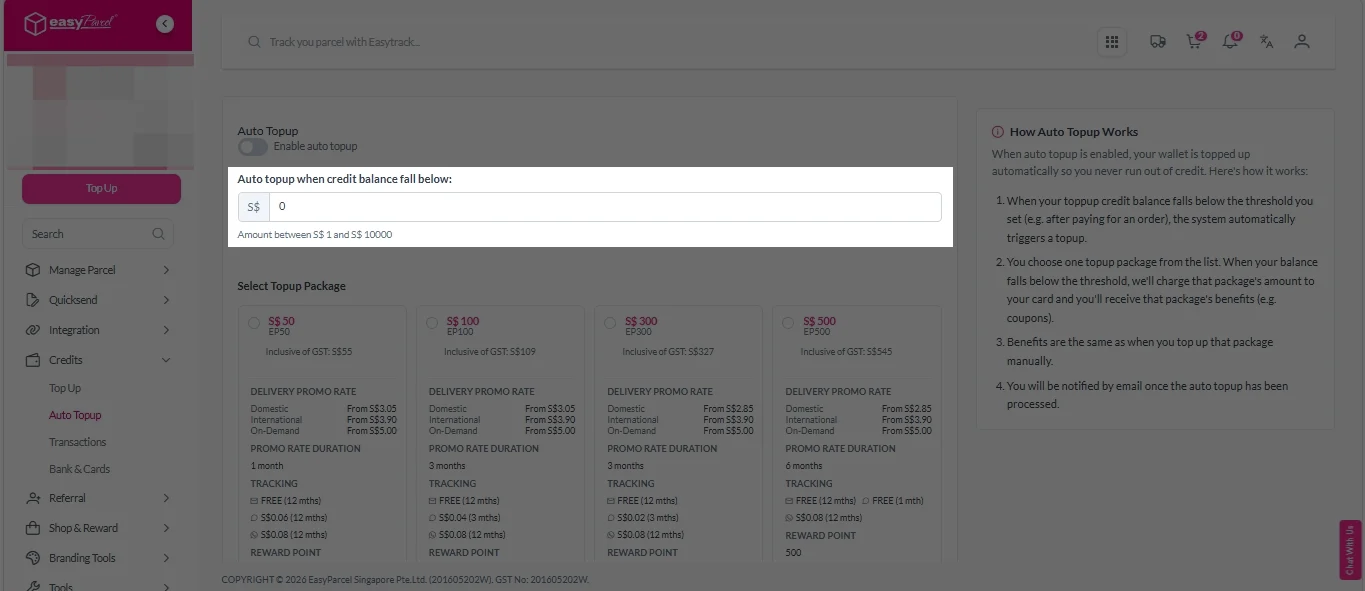Open the apps grid icon in header

tap(1111, 42)
